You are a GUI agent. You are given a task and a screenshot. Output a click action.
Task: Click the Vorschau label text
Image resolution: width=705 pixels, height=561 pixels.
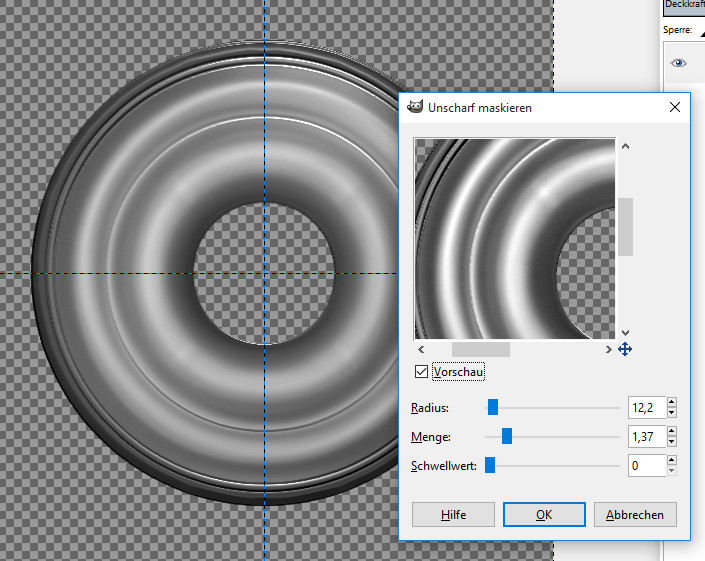click(458, 372)
